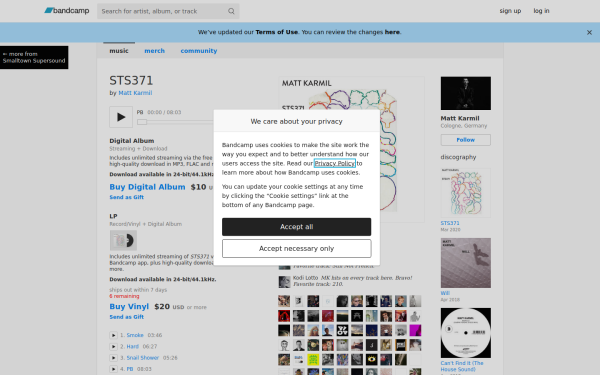Click the STS371 album artwork
Viewport: 600px width, 375px height.
[x=351, y=149]
